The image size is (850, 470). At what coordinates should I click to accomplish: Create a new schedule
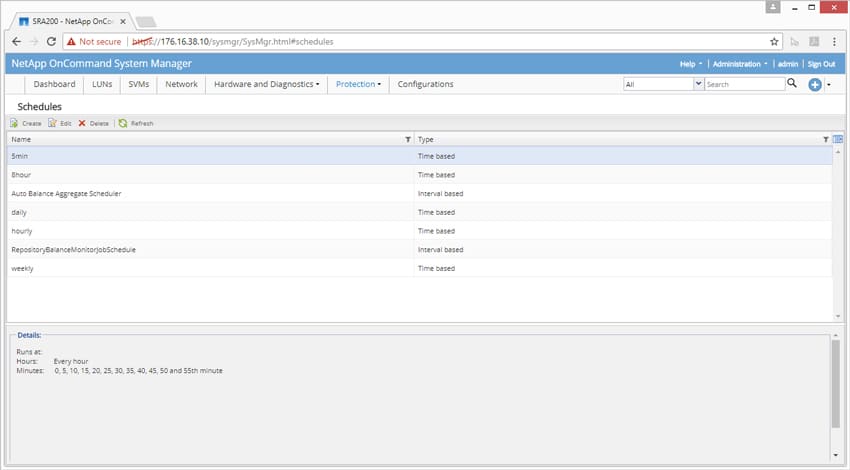25,124
